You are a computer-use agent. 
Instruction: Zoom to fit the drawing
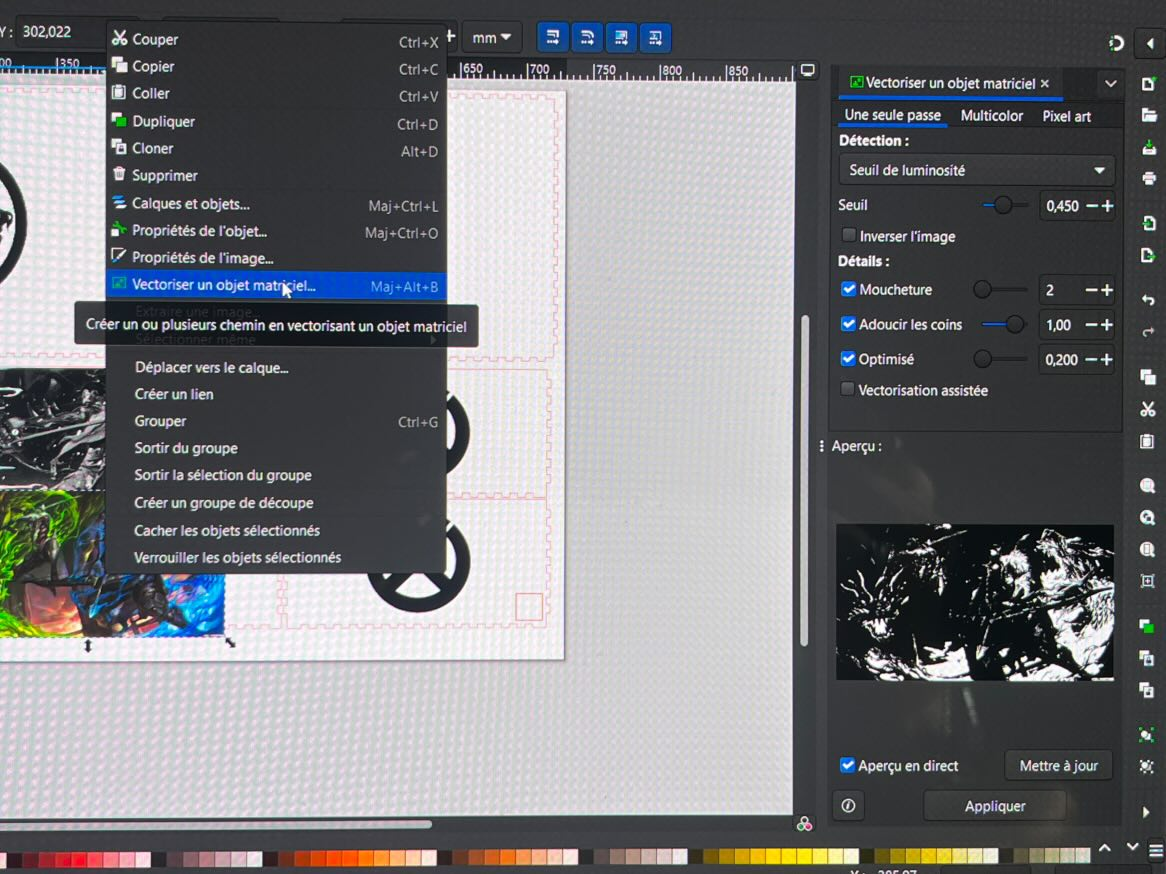coord(1148,518)
